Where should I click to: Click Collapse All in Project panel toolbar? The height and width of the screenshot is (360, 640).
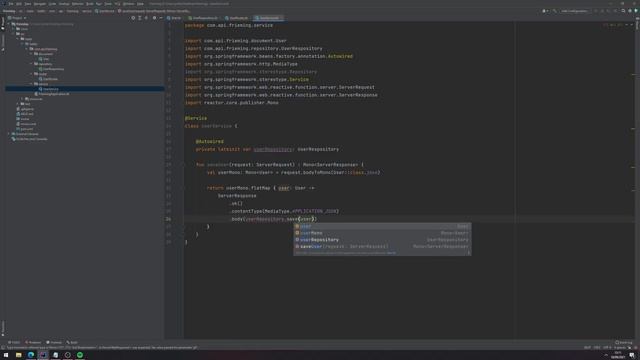[146, 18]
